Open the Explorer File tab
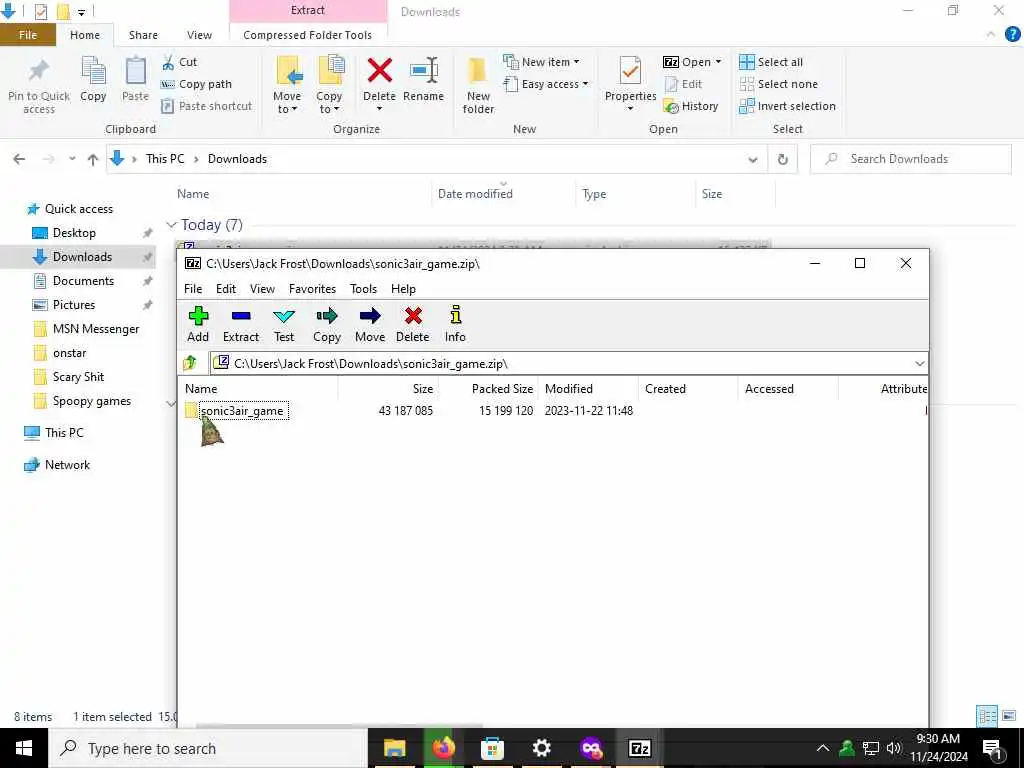The width and height of the screenshot is (1024, 768). pos(27,35)
